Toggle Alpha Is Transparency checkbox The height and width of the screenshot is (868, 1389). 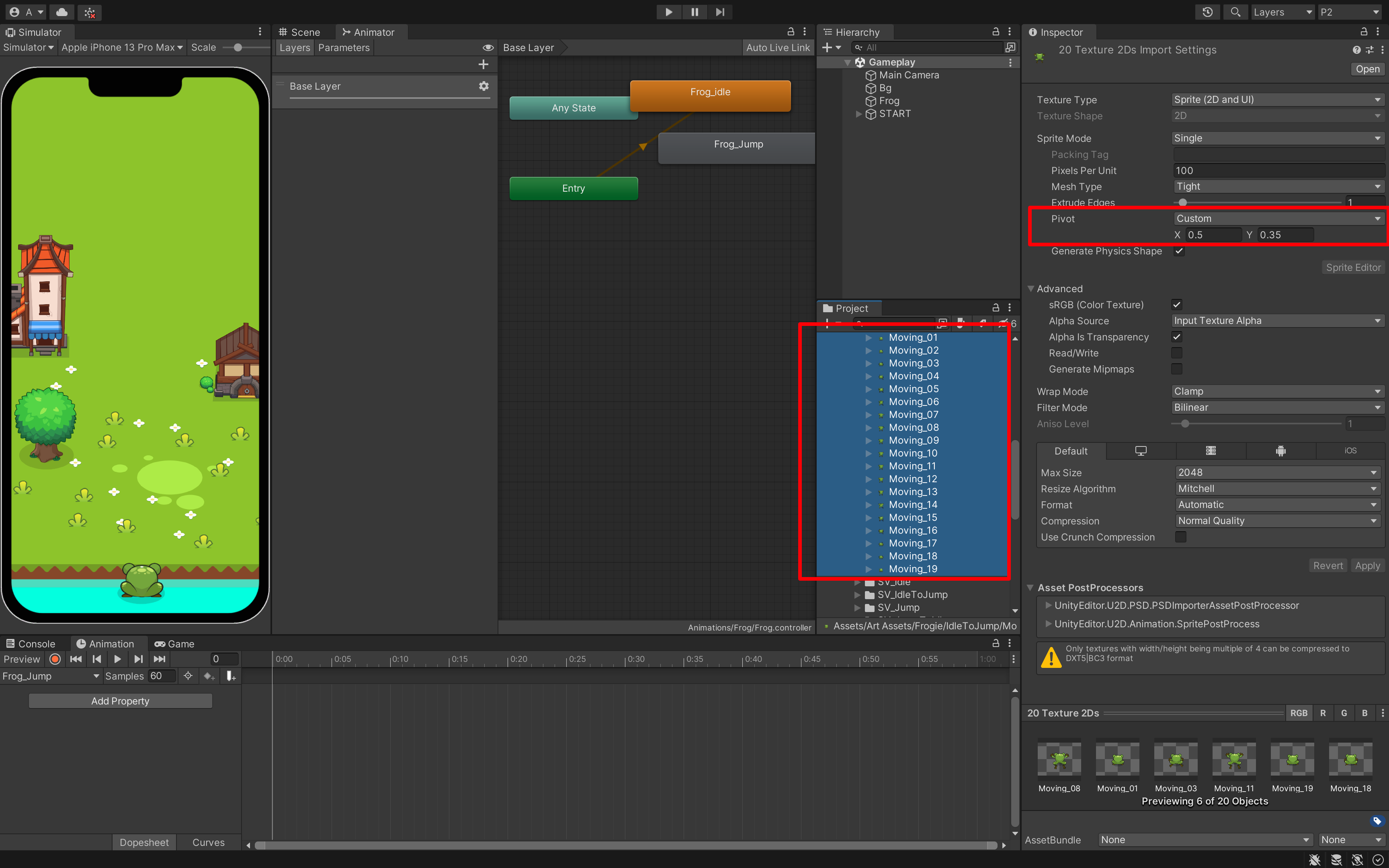click(x=1177, y=337)
